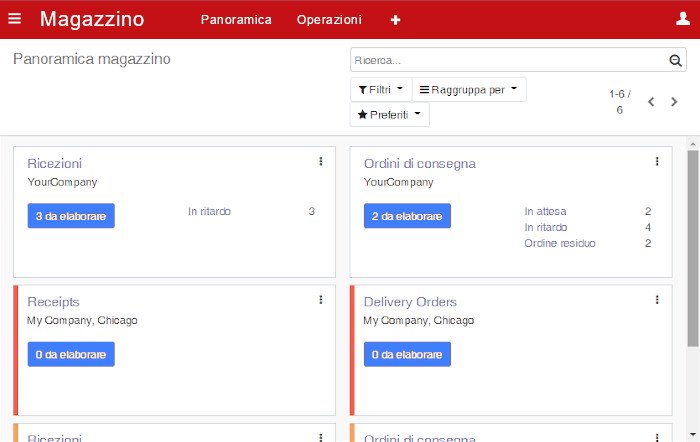Open the Raggruppa per dropdown
700x442 pixels.
[x=469, y=90]
